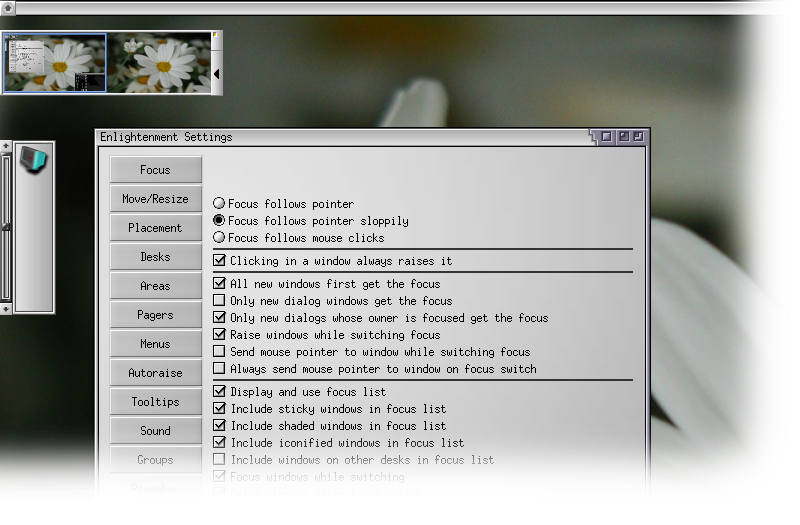Open the Focus settings tab
This screenshot has height=525, width=800.
[x=156, y=169]
